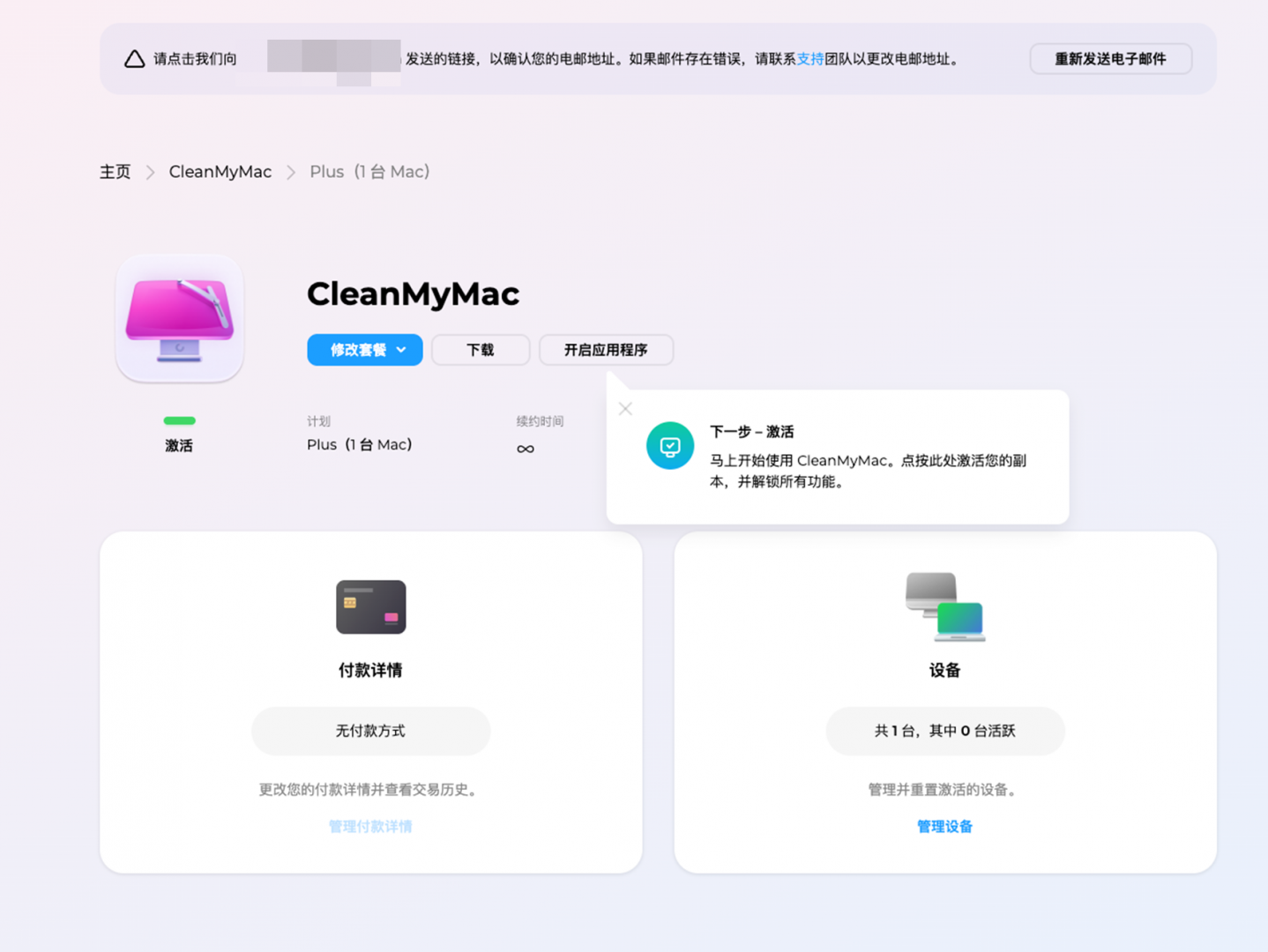The width and height of the screenshot is (1268, 952).
Task: Open the 支持 support link
Action: coord(810,59)
